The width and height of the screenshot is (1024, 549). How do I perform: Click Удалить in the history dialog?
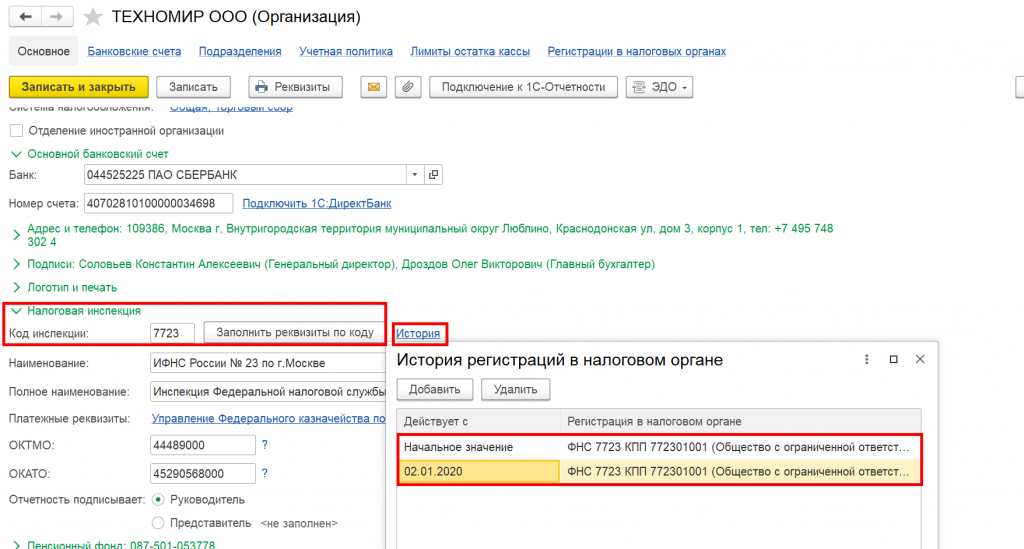coord(516,390)
